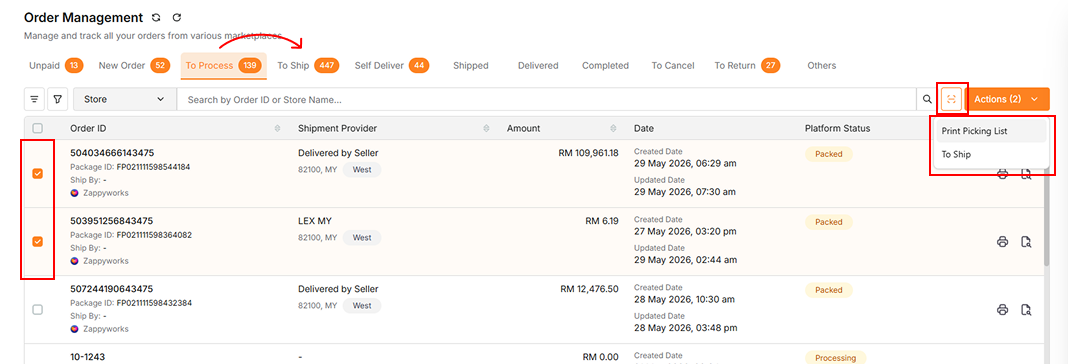
Task: Click Package ID FP021111598432384
Action: pyautogui.click(x=154, y=303)
